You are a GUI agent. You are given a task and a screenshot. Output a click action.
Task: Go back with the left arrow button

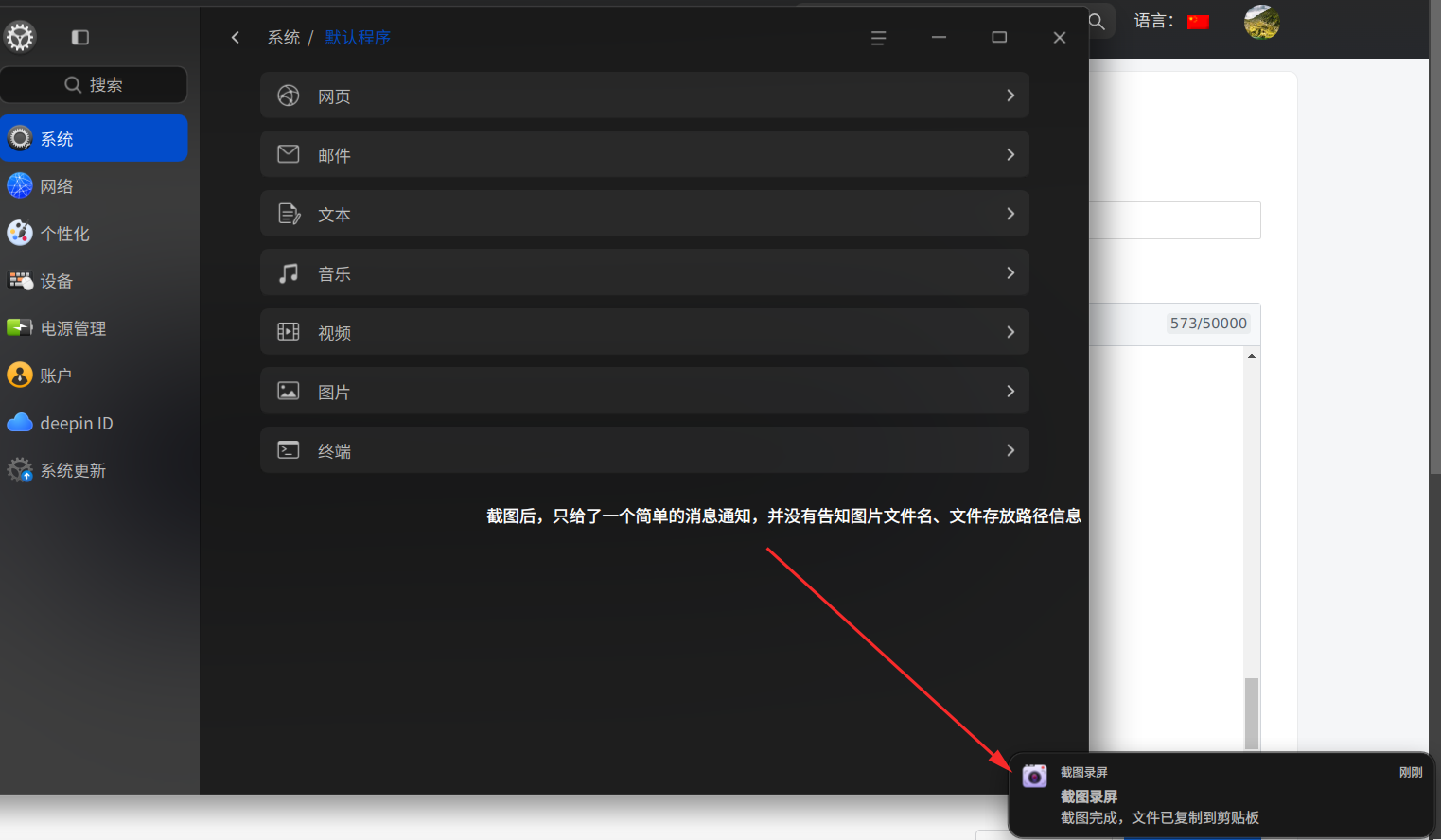point(236,38)
